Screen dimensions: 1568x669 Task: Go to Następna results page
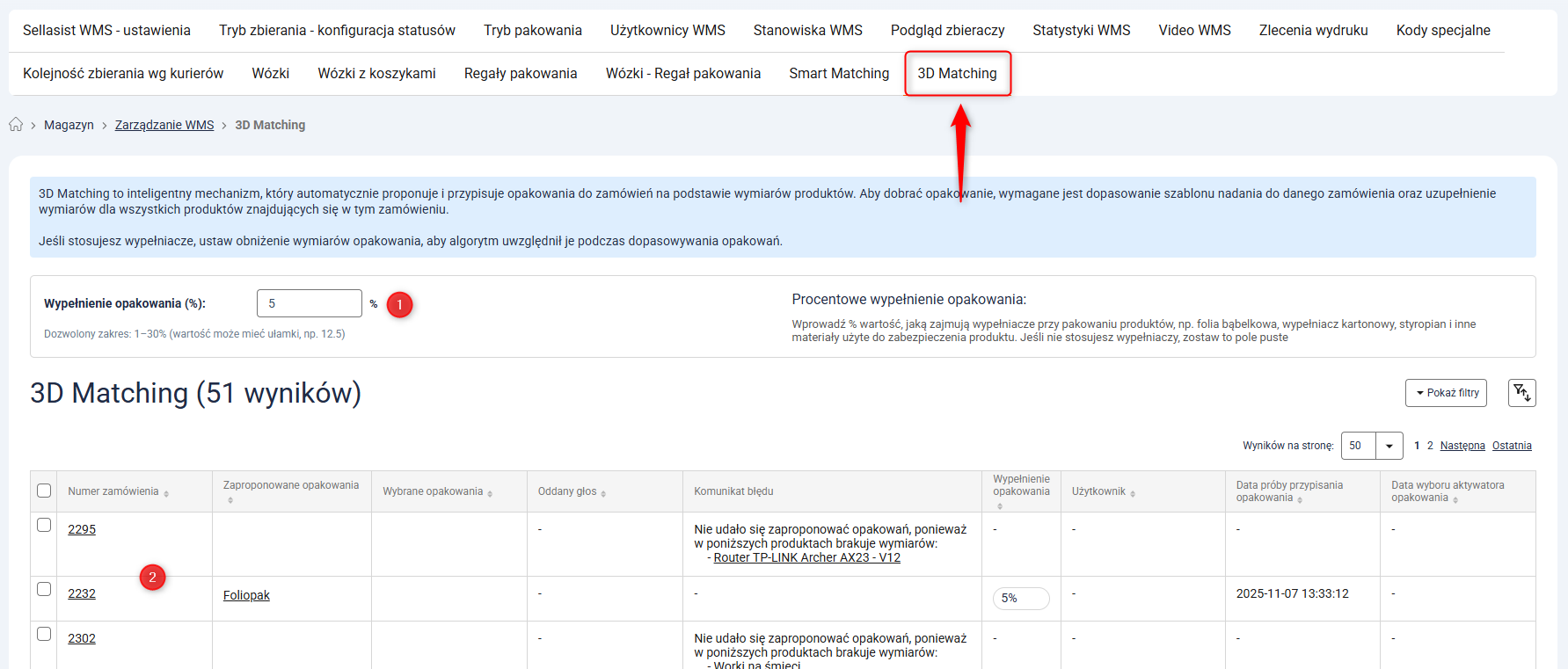coord(1462,446)
